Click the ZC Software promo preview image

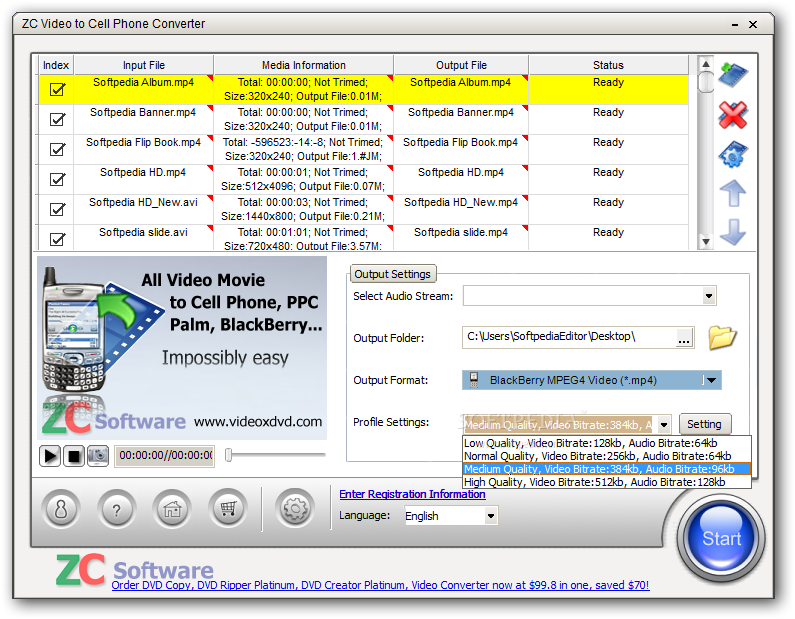pos(182,348)
